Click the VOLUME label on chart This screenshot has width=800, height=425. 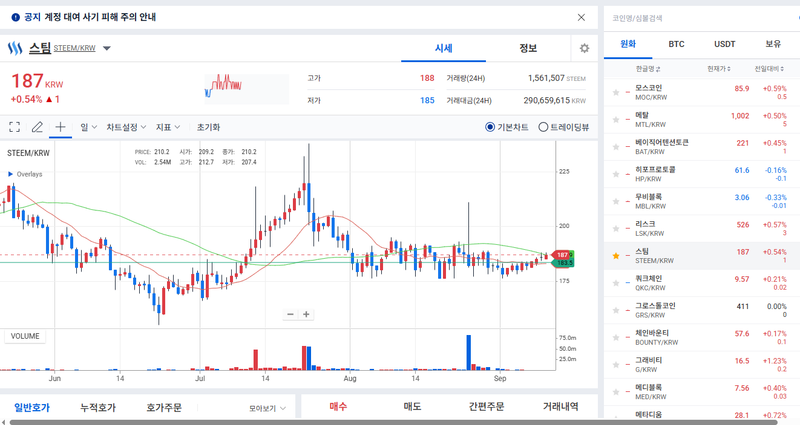[x=25, y=336]
